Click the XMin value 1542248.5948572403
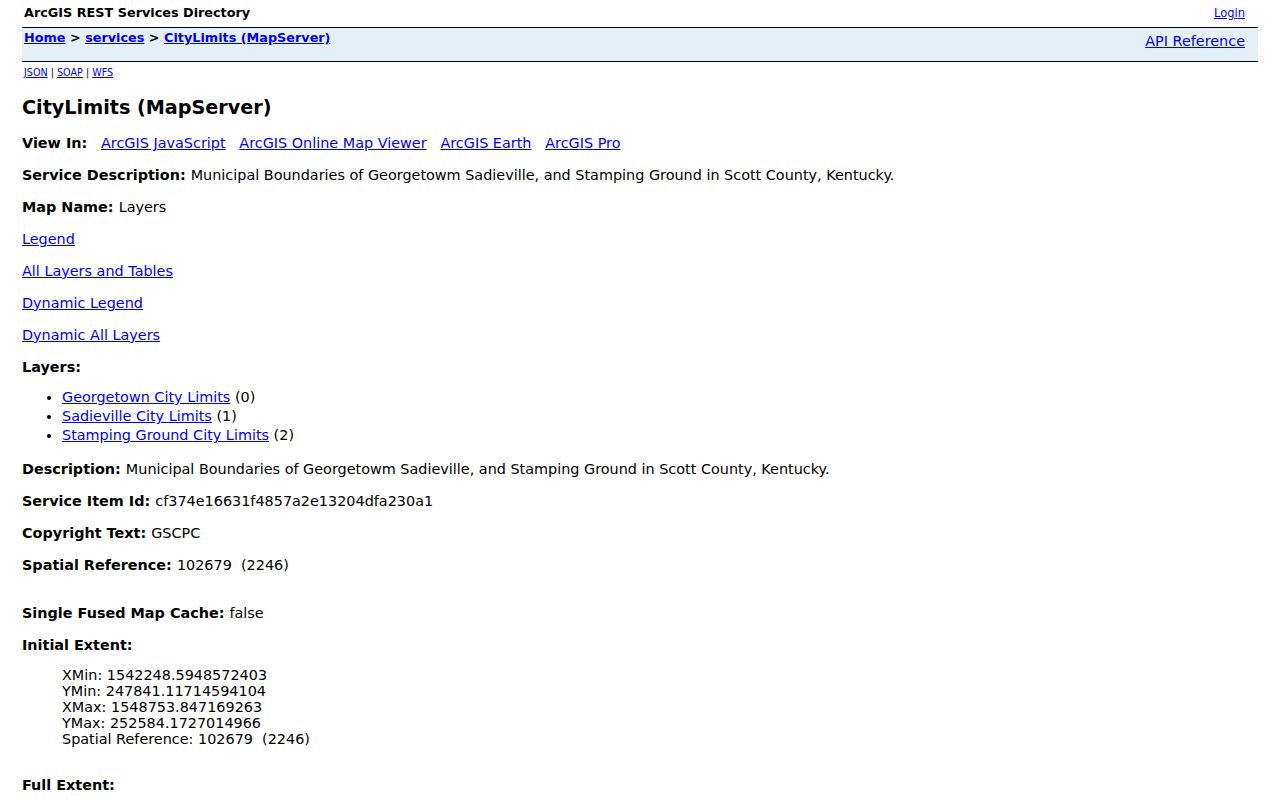1280x800 pixels. tap(187, 675)
